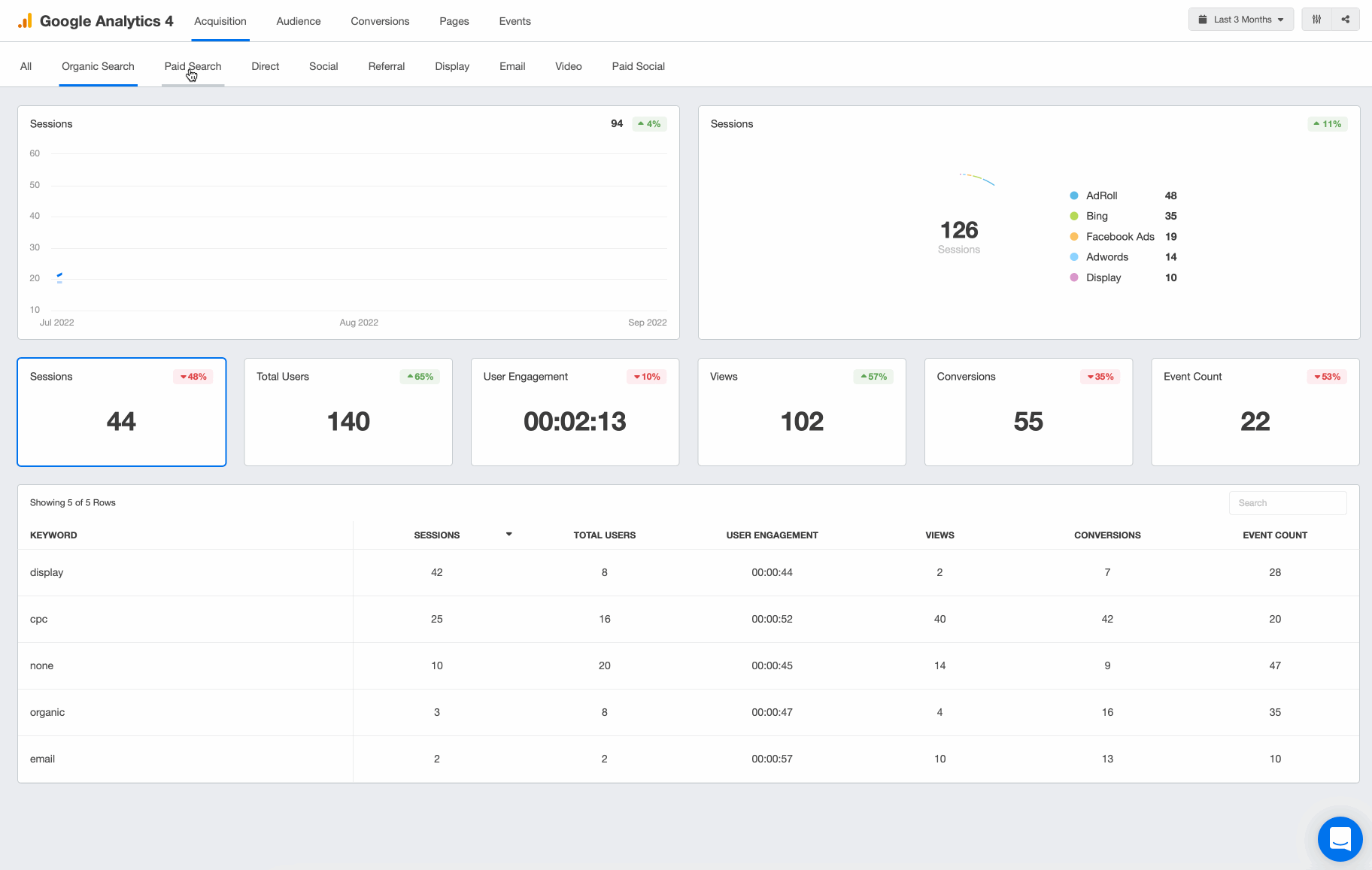Open the Conversions section
Viewport: 1372px width, 870px height.
380,21
